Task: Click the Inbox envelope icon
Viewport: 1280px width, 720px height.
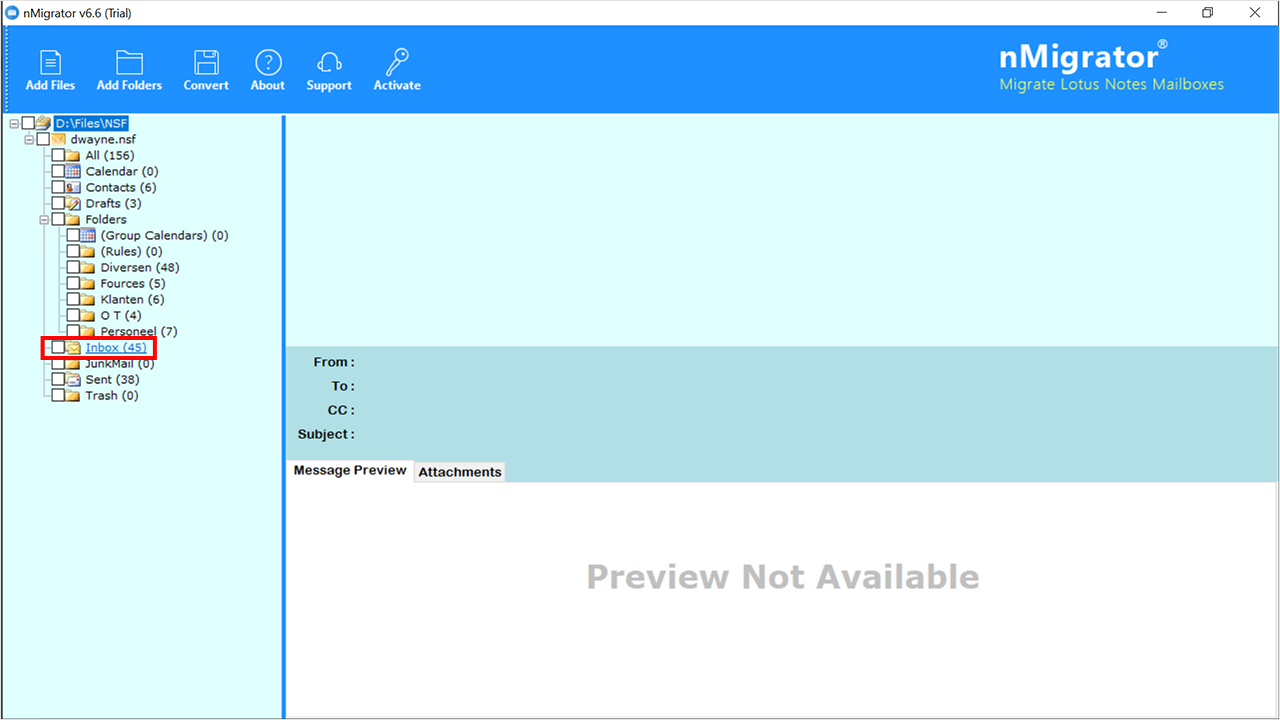Action: click(x=73, y=347)
